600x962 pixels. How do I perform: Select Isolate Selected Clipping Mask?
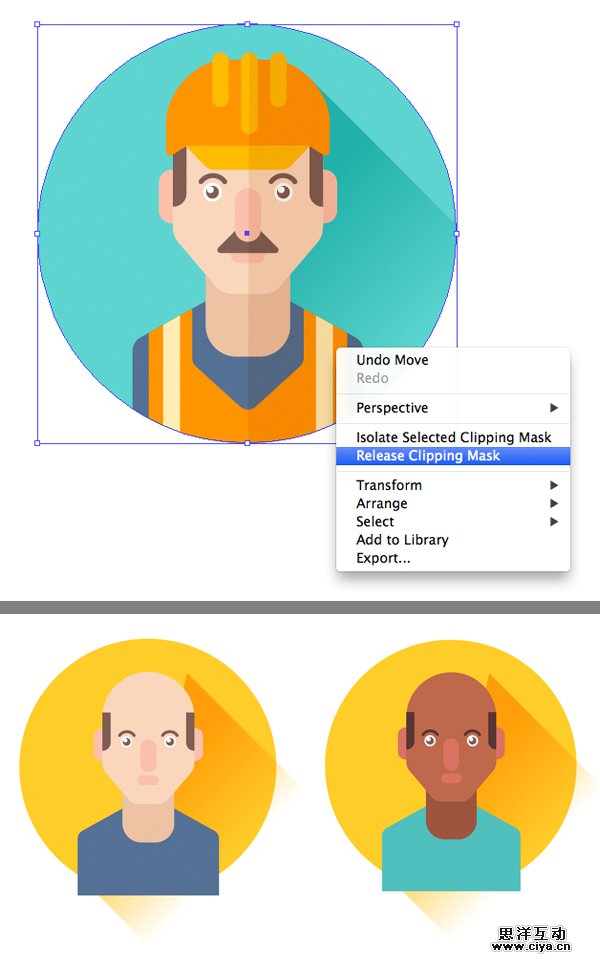pyautogui.click(x=453, y=437)
